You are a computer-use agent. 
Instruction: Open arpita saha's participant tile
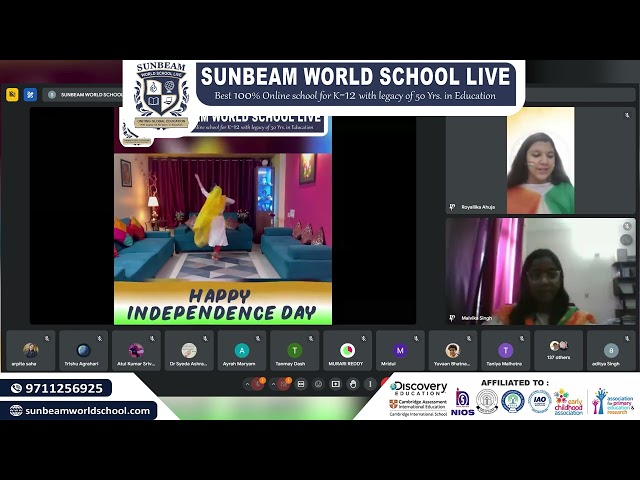(x=31, y=351)
